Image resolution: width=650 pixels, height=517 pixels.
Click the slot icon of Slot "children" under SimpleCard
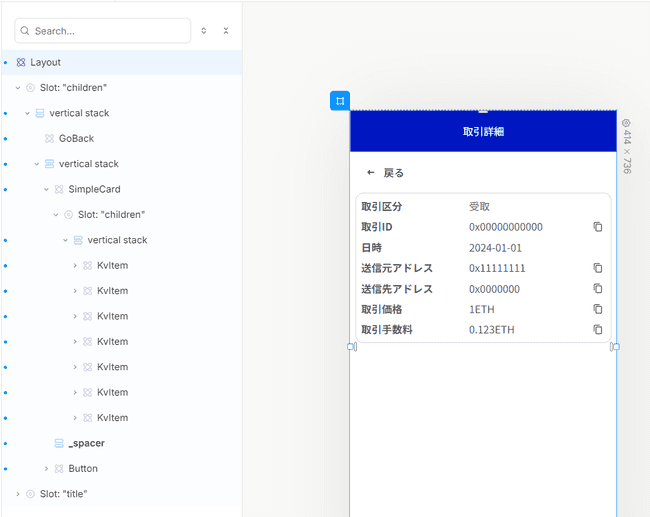coord(68,215)
